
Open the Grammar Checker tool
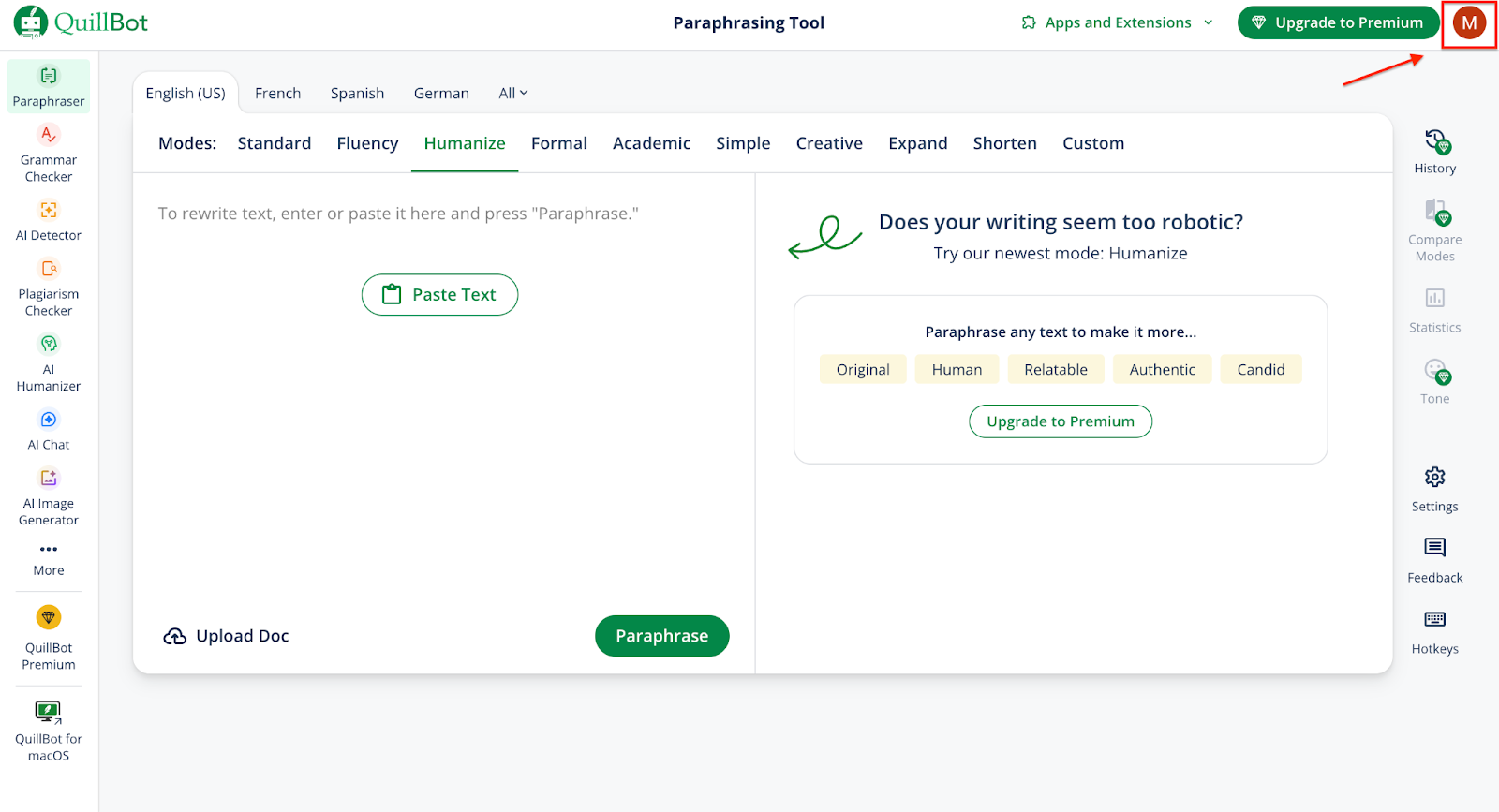tap(49, 154)
